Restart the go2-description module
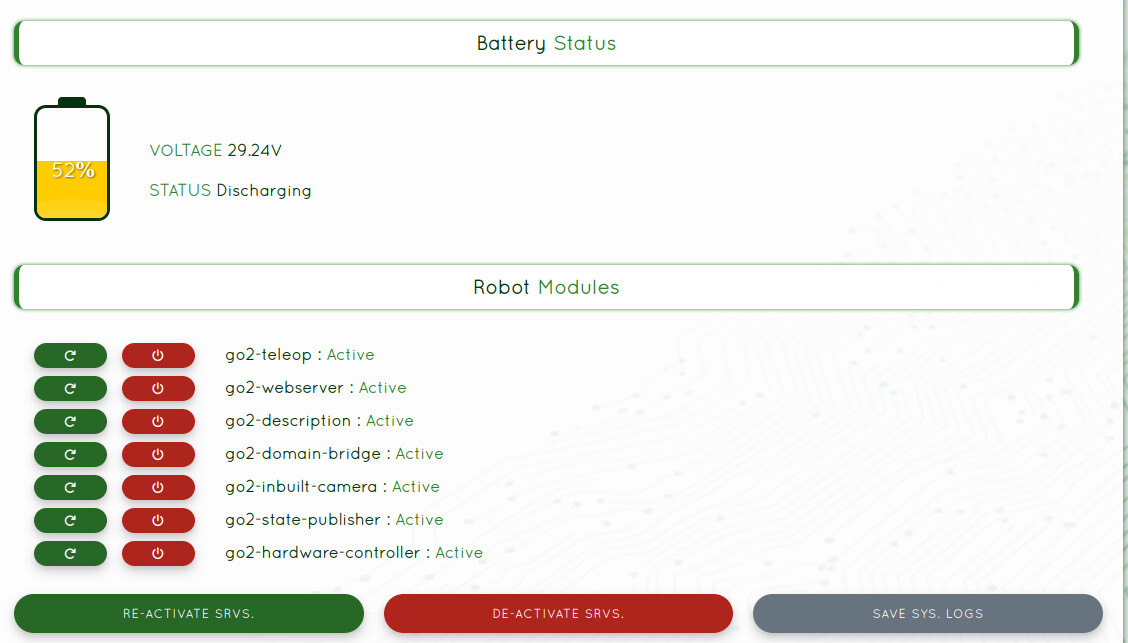The width and height of the screenshot is (1128, 643). (x=70, y=421)
